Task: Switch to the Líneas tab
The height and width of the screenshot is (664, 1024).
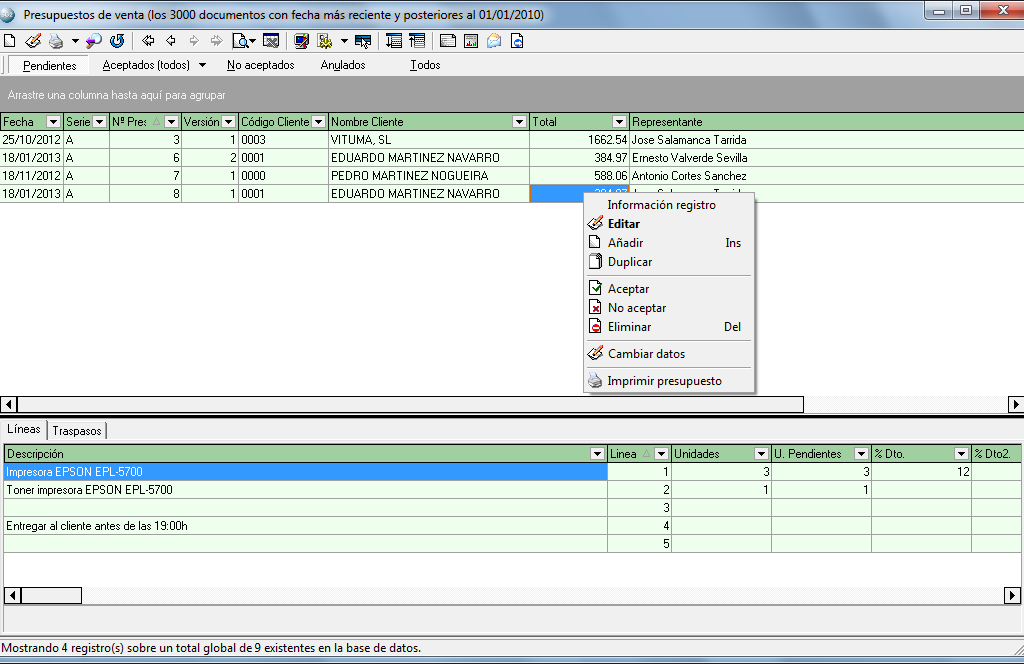Action: (x=24, y=430)
